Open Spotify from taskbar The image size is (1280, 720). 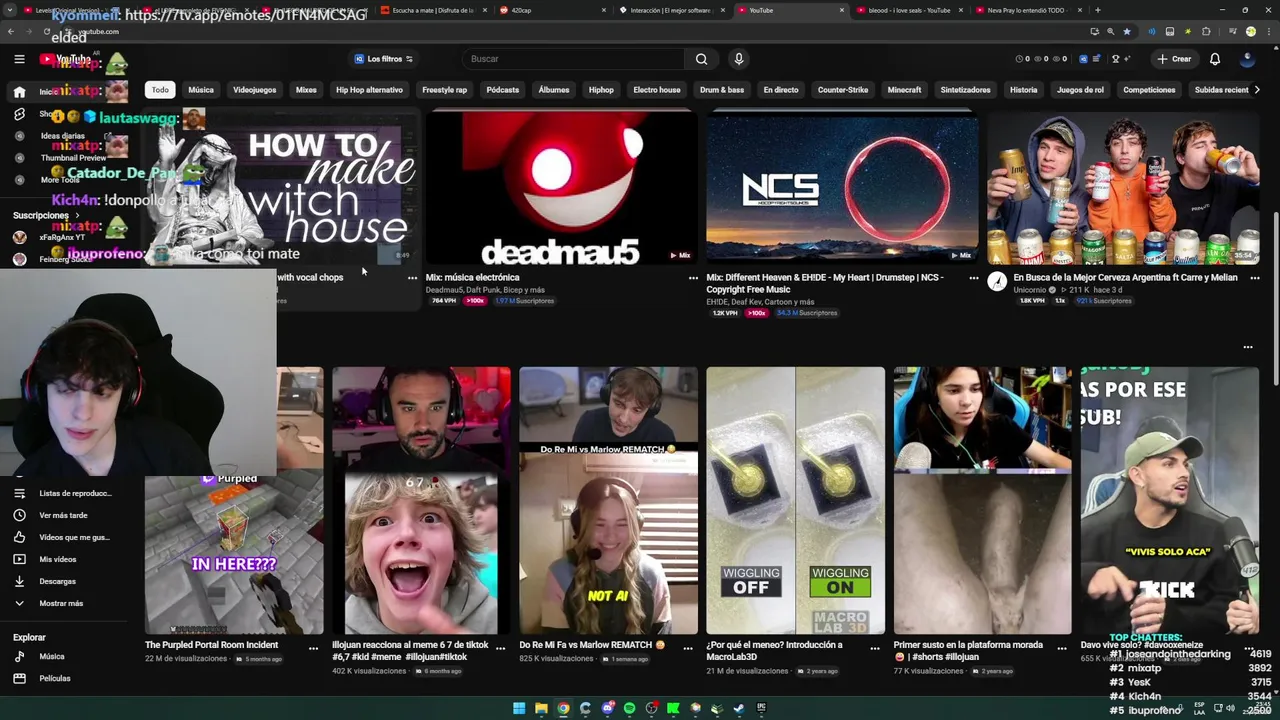(x=629, y=708)
